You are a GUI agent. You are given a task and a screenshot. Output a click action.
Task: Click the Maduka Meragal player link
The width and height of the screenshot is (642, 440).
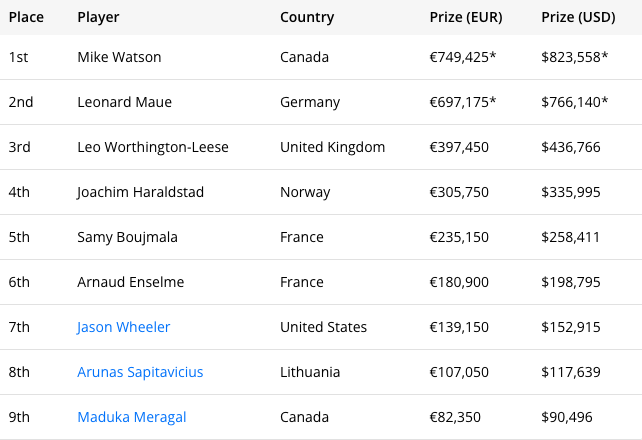pyautogui.click(x=131, y=417)
